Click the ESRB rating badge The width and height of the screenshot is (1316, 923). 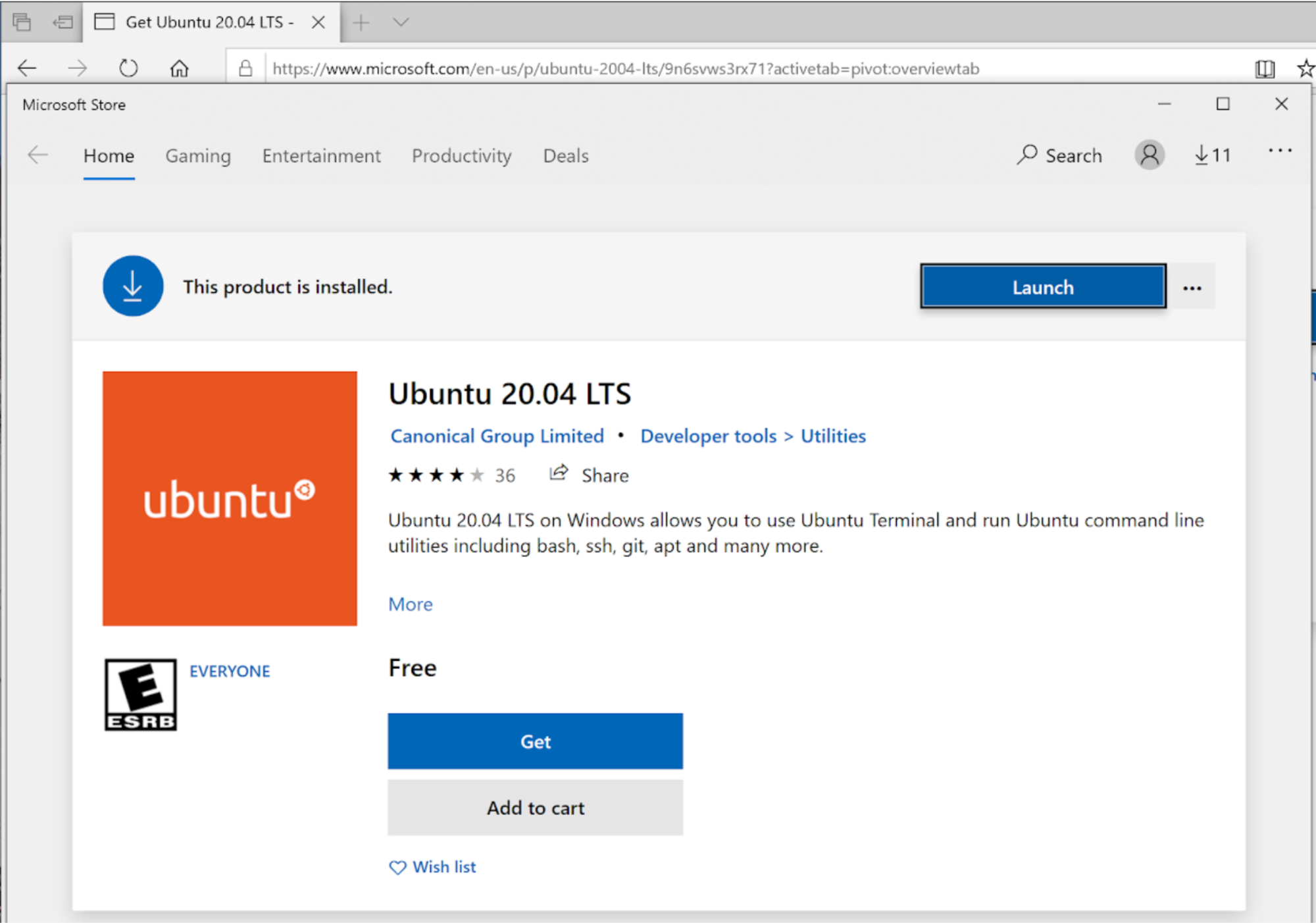140,695
